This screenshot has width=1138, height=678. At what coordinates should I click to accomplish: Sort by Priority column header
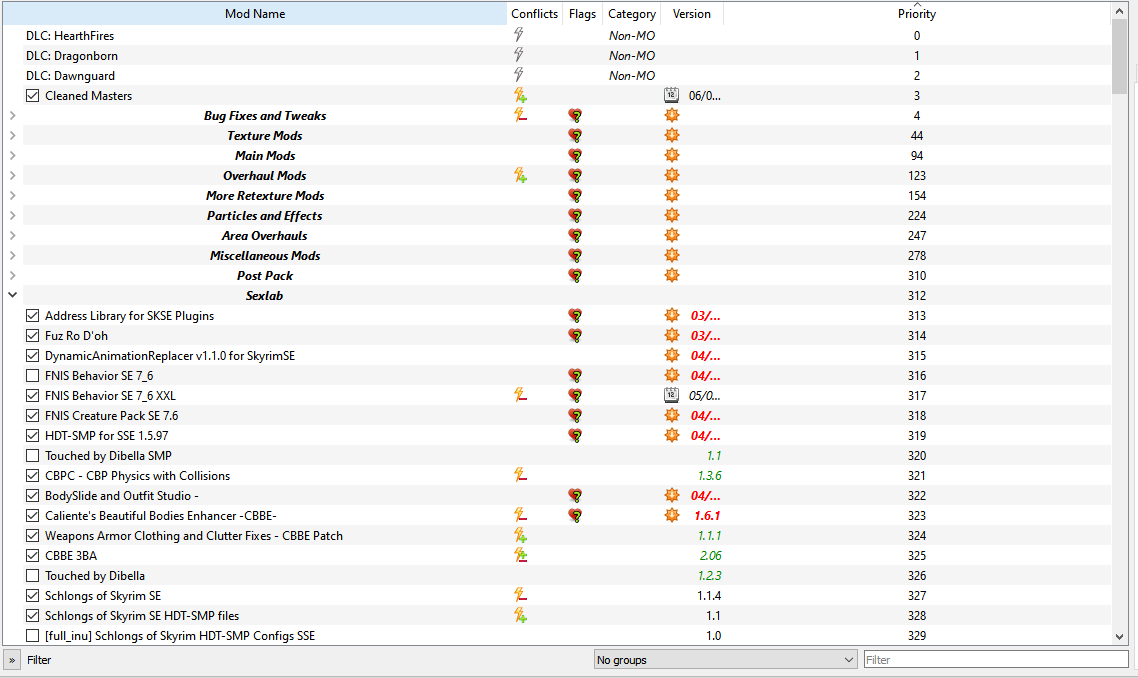[917, 13]
